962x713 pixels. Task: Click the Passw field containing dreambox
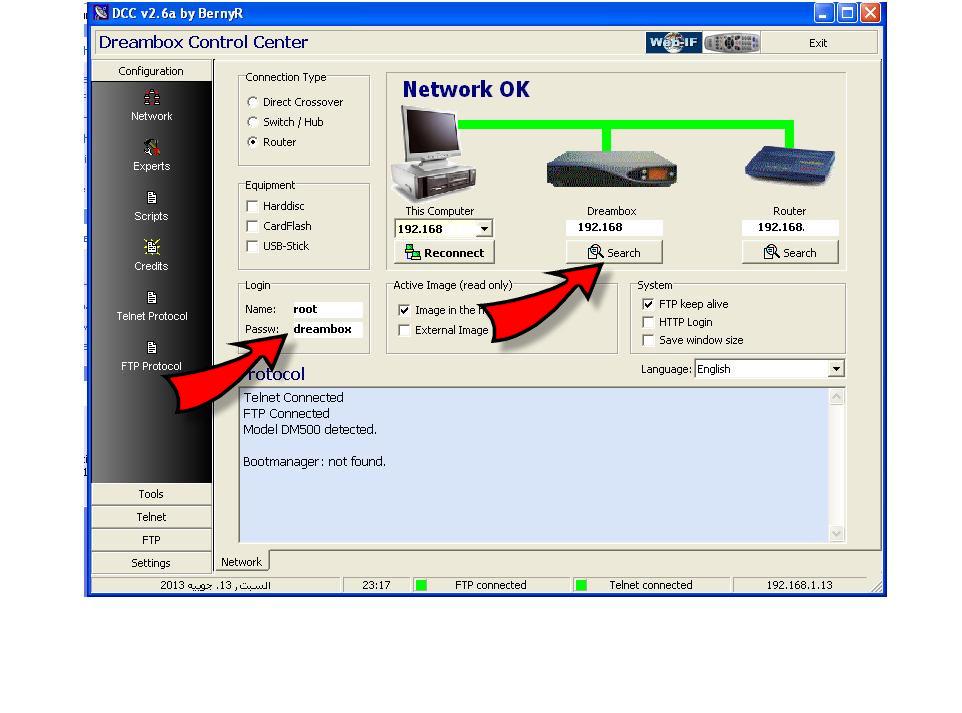pos(326,330)
